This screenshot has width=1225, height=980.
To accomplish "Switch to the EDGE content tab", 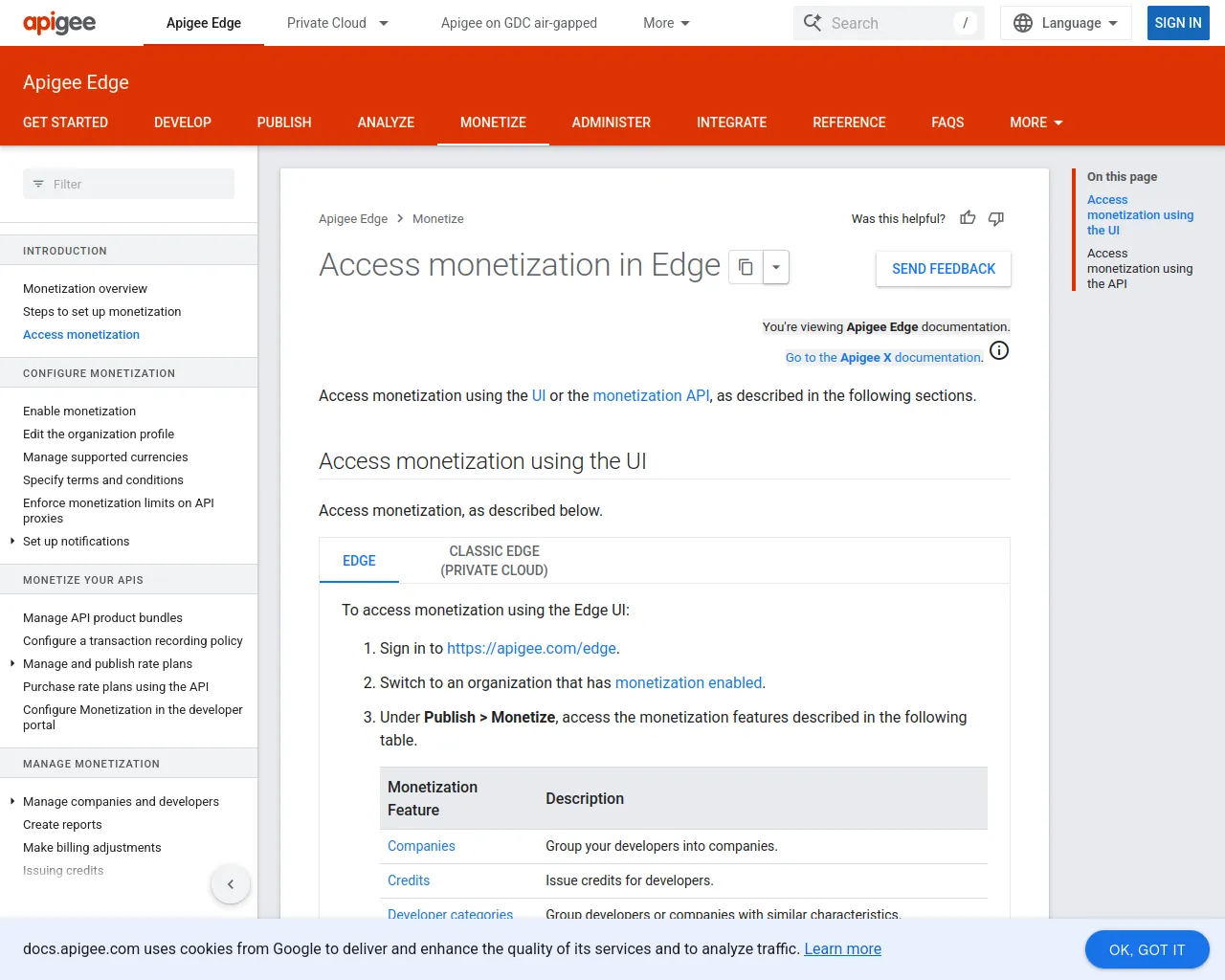I will coord(359,561).
